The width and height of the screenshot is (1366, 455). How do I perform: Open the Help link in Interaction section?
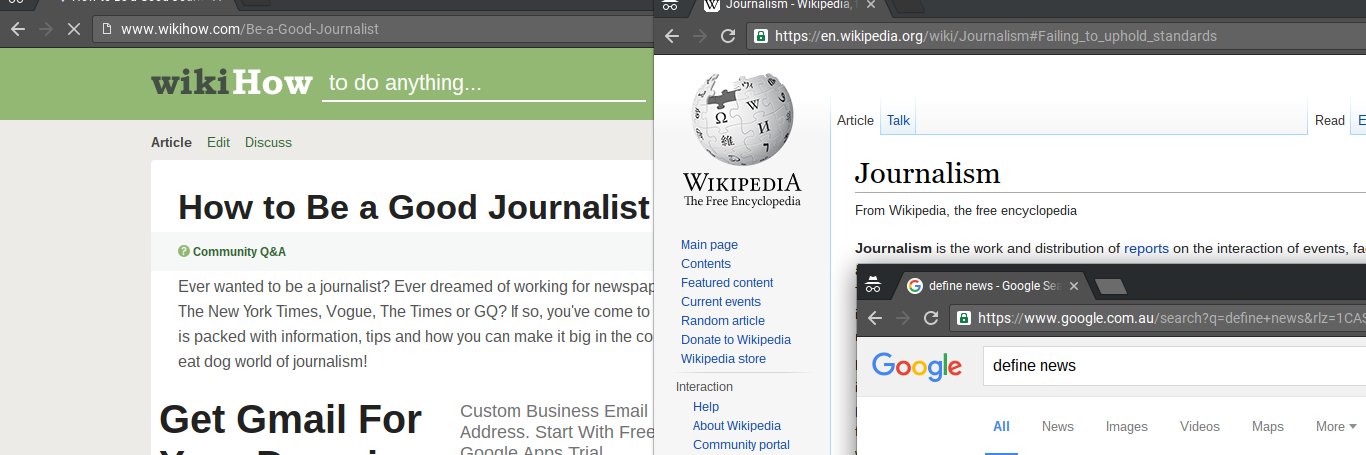[706, 407]
